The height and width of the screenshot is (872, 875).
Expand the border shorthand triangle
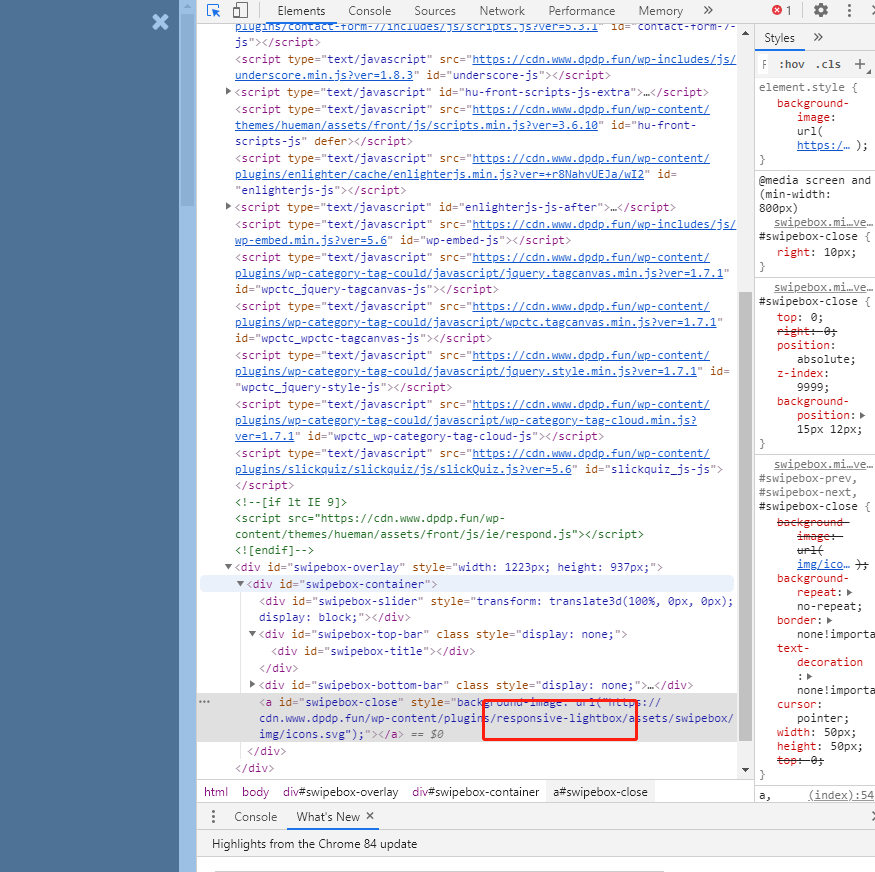(x=829, y=620)
